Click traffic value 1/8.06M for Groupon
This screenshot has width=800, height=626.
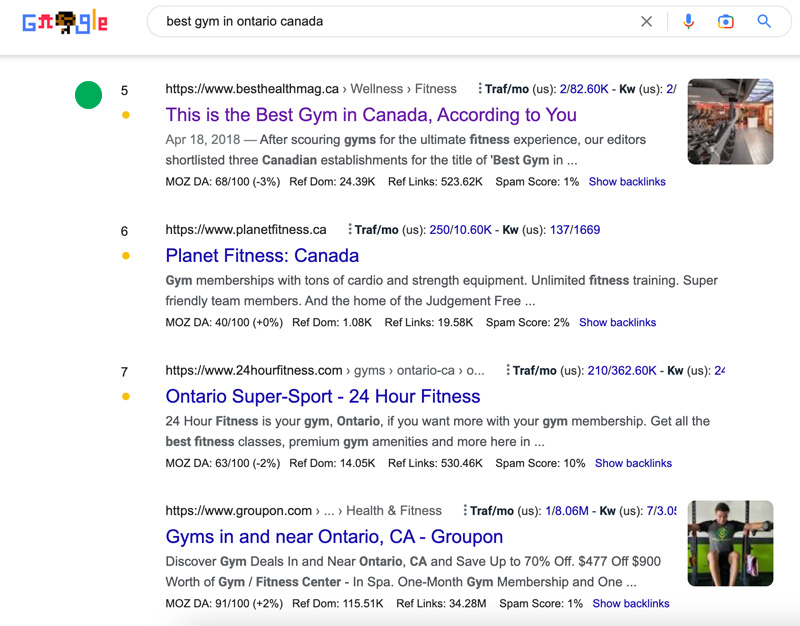[x=567, y=511]
